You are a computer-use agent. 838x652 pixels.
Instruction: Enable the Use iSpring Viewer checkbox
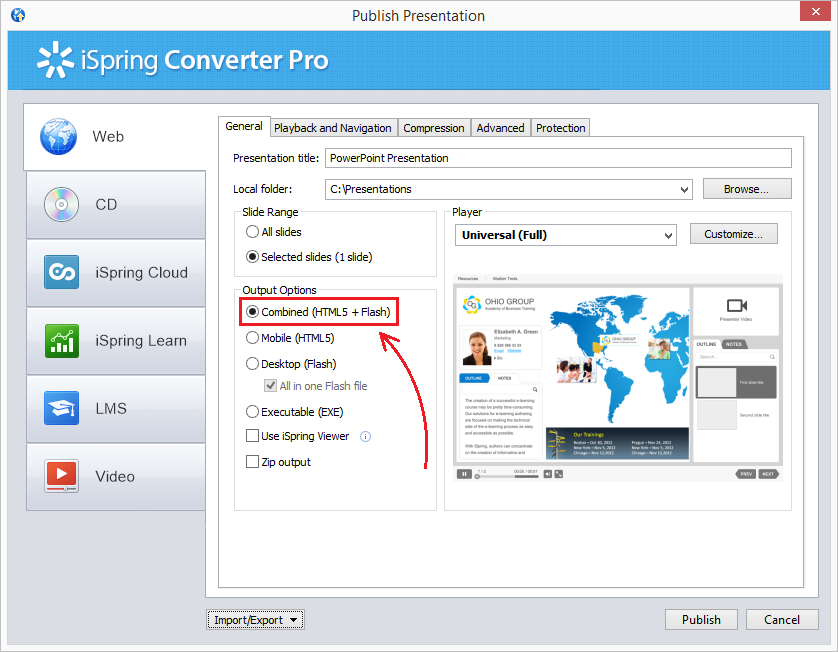click(252, 436)
